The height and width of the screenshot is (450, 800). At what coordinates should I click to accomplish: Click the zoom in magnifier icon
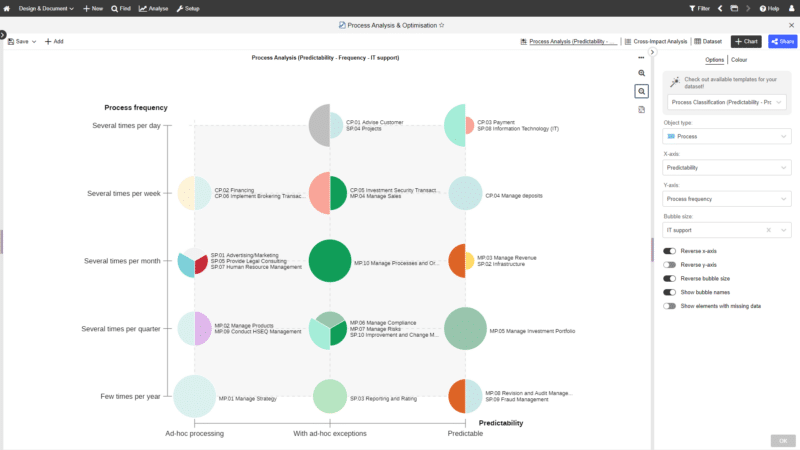click(x=641, y=74)
